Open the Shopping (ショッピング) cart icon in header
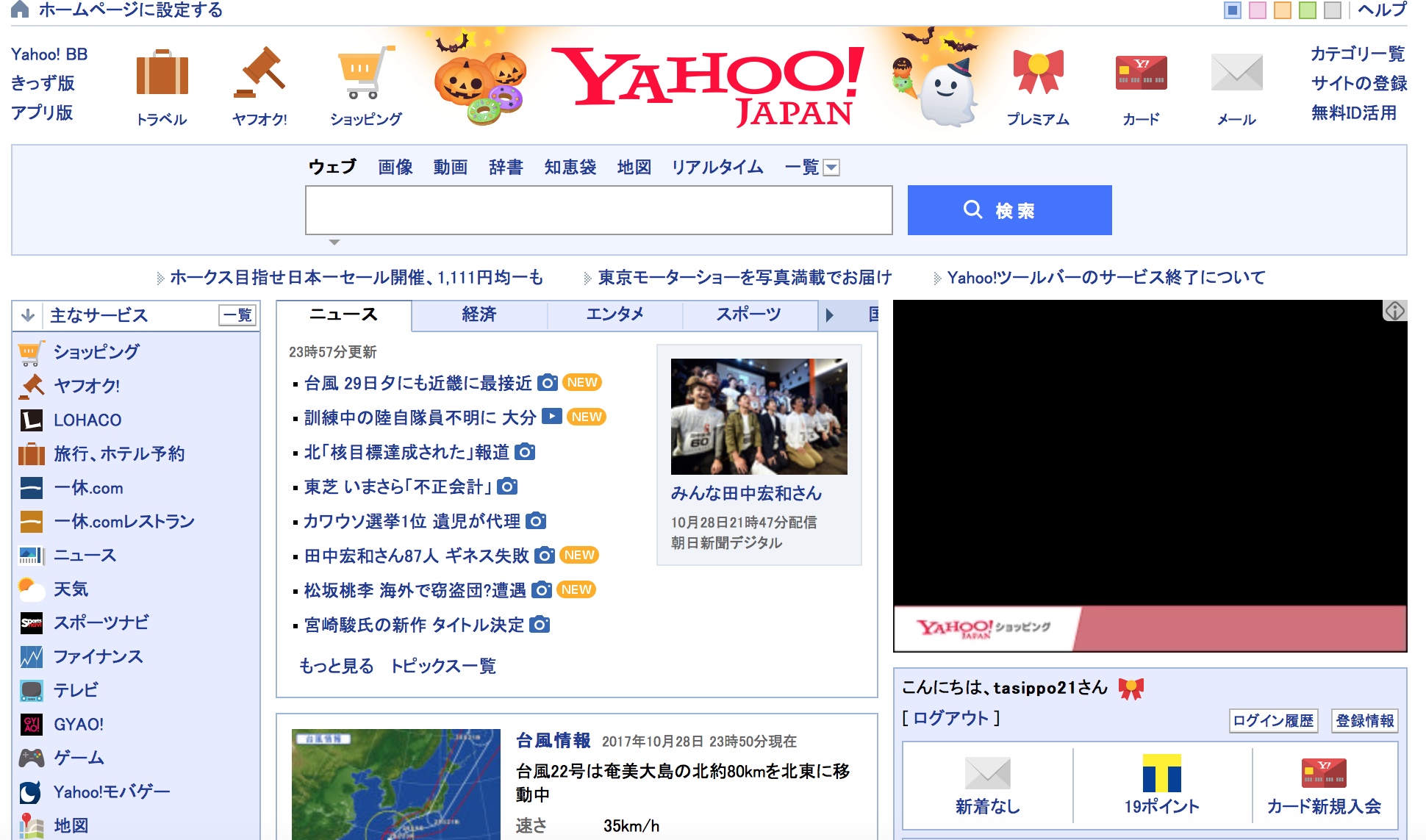 (x=366, y=73)
